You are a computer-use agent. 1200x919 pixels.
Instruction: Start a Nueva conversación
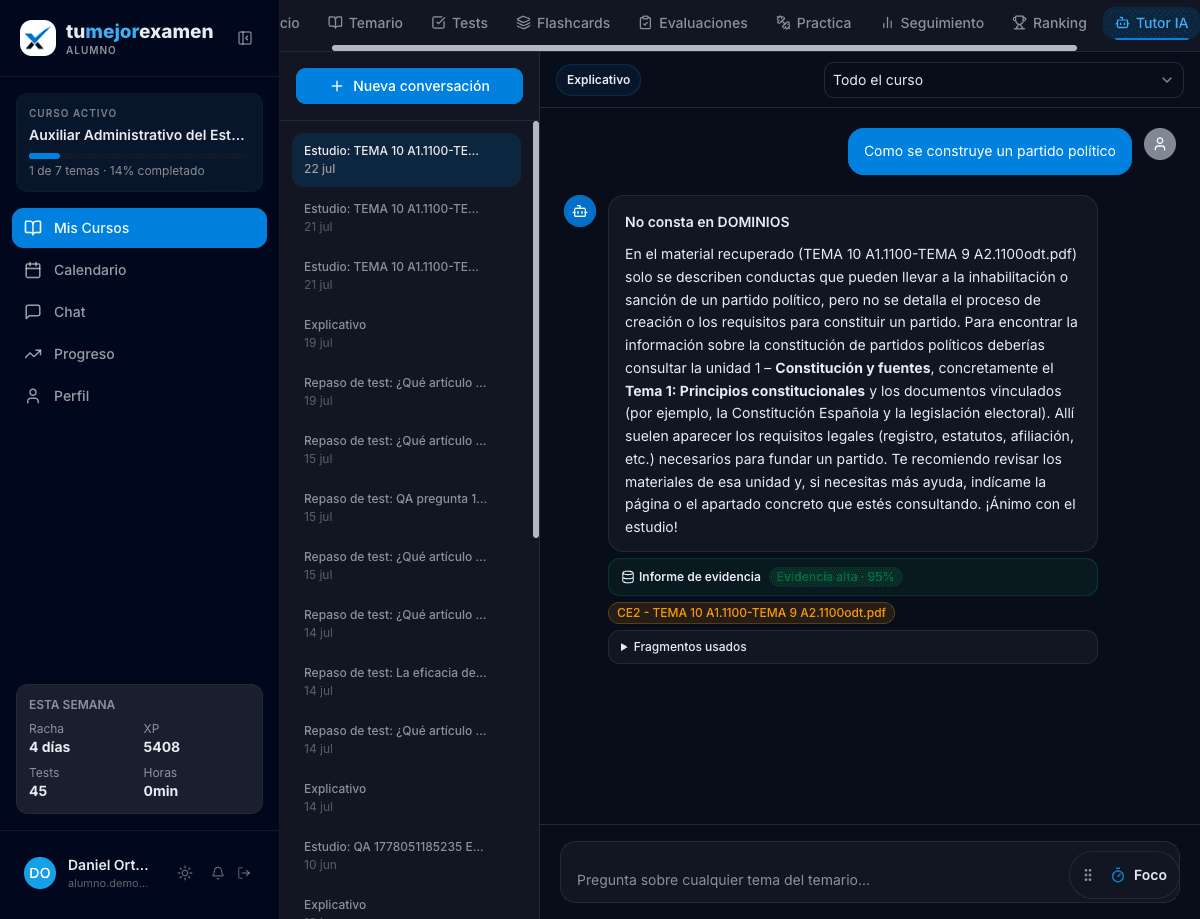[409, 86]
